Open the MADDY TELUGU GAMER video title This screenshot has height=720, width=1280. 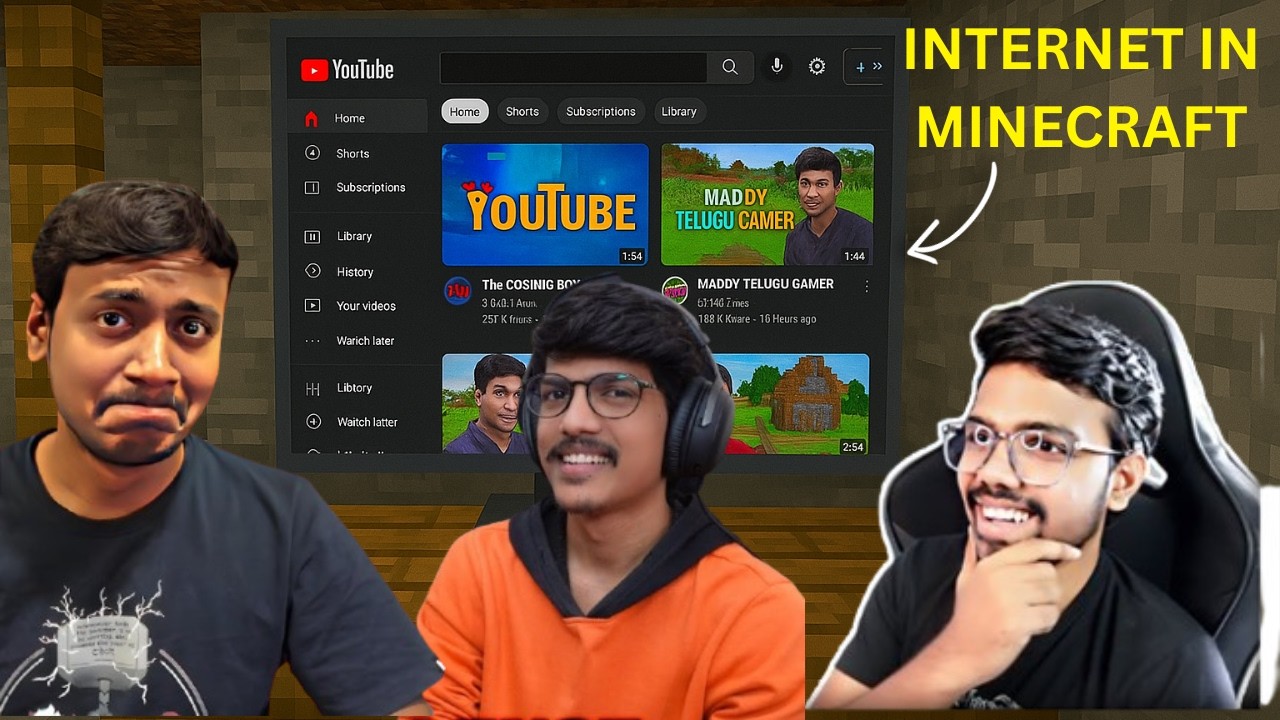coord(765,284)
